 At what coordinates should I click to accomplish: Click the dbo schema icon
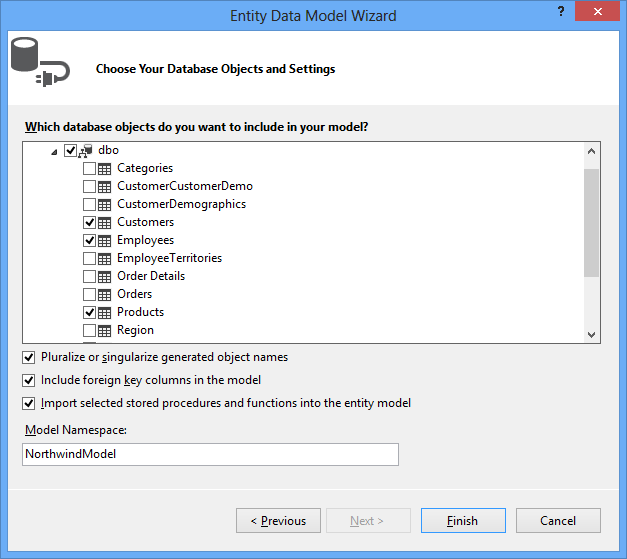pos(86,150)
